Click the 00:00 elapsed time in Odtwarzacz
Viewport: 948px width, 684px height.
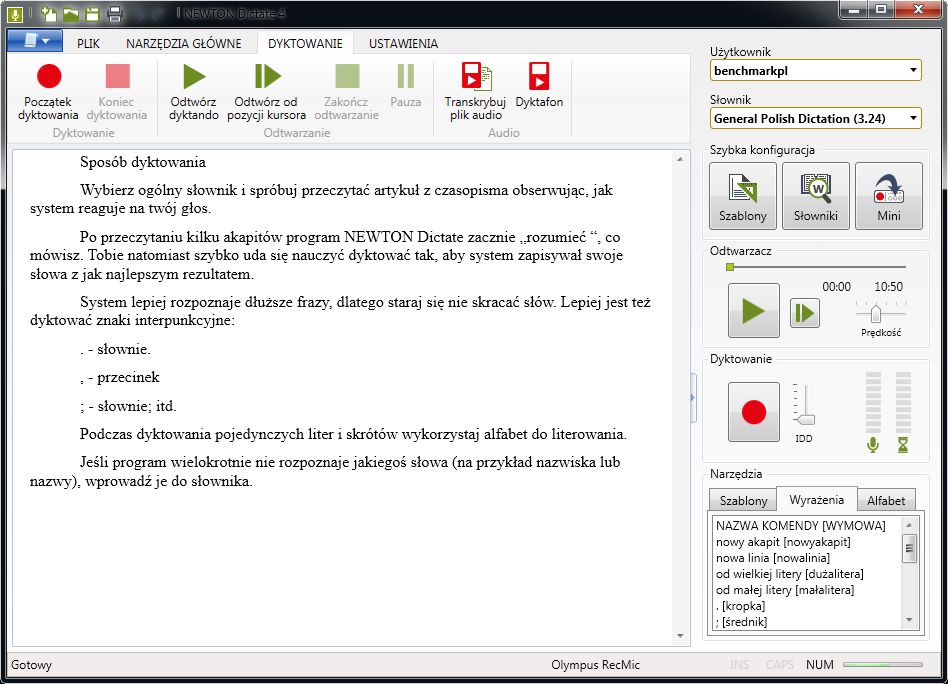coord(836,287)
